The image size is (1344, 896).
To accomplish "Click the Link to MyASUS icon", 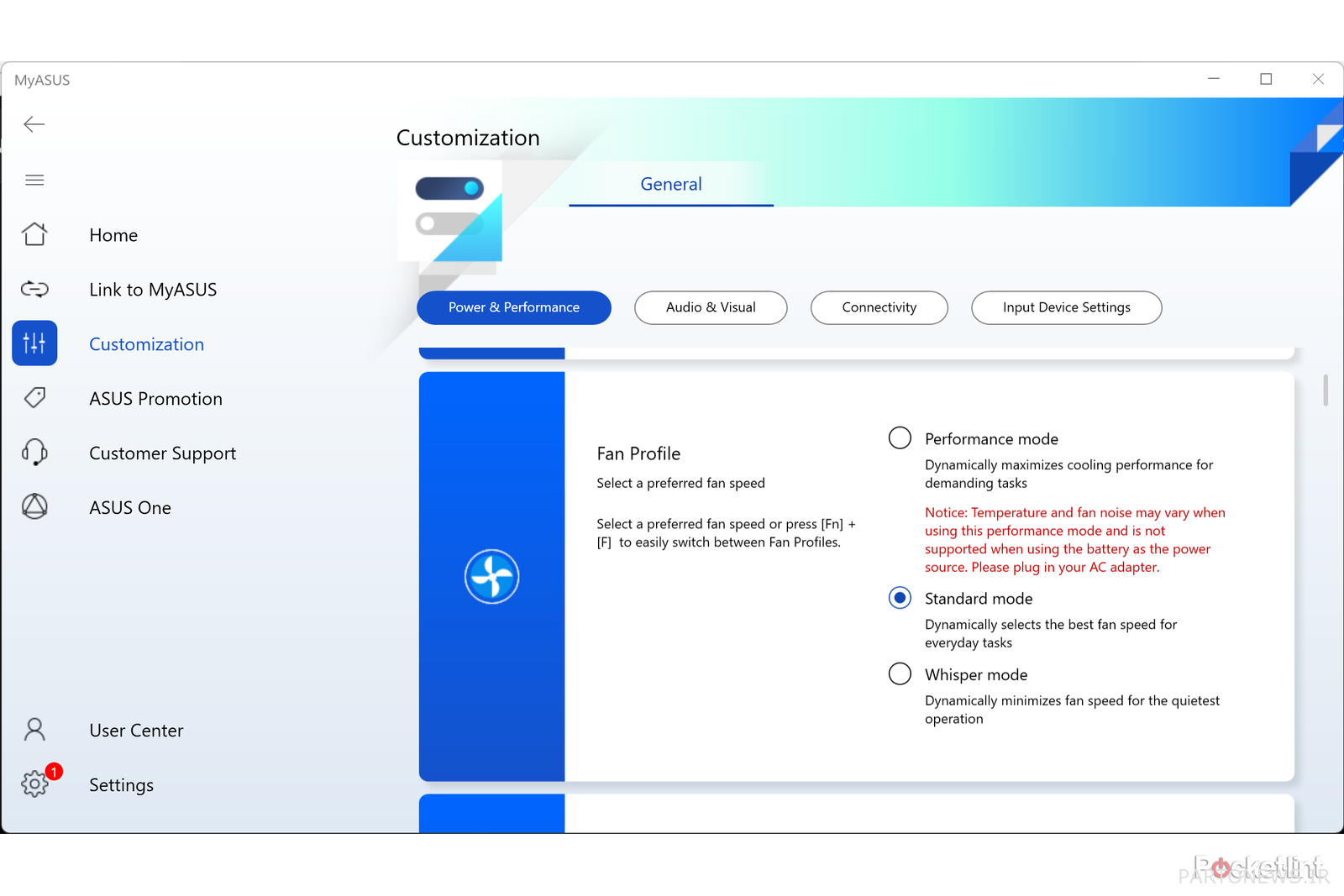I will point(34,289).
